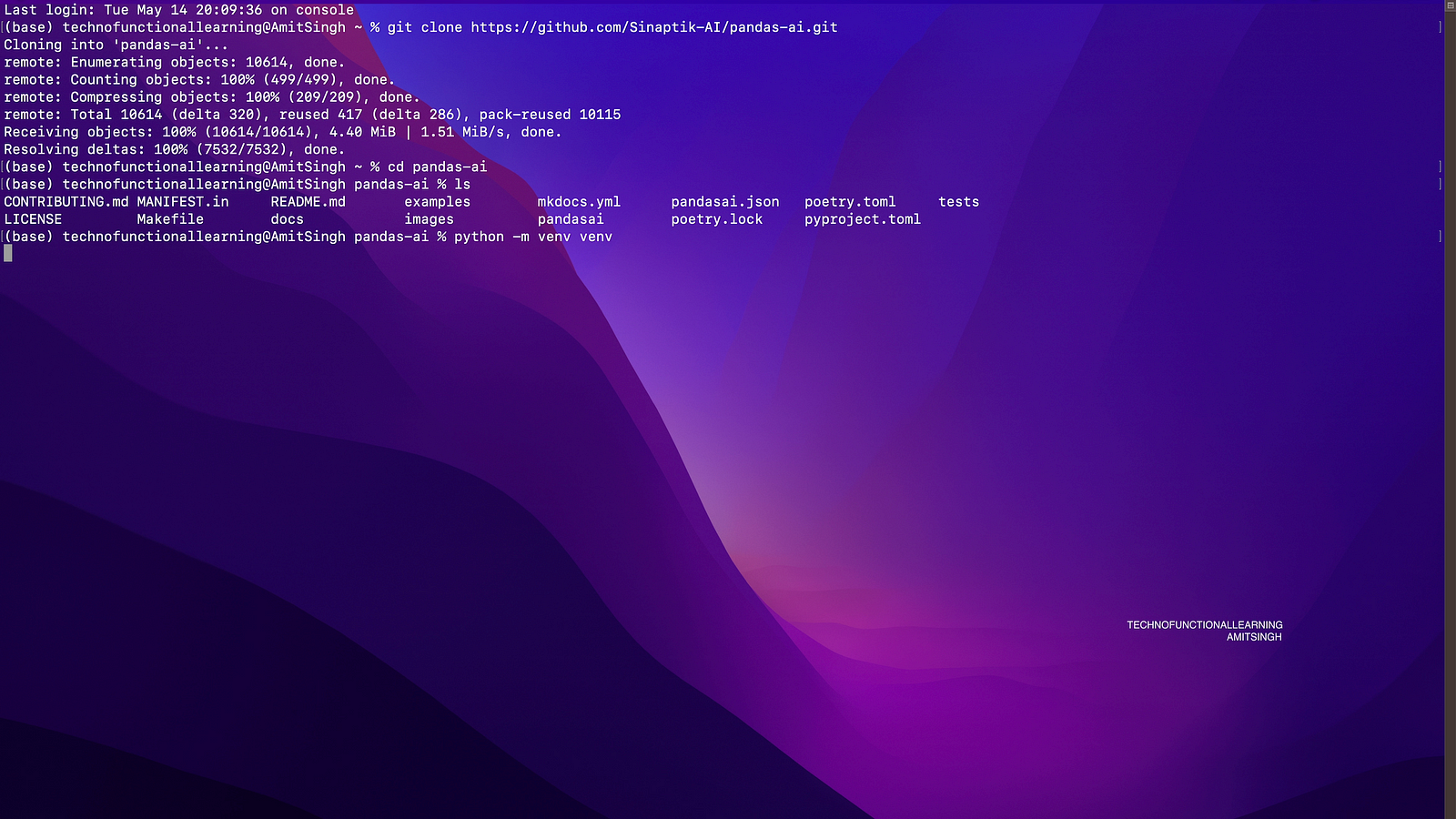The width and height of the screenshot is (1456, 819).
Task: Click the split pane icon at top right
Action: point(1451,5)
